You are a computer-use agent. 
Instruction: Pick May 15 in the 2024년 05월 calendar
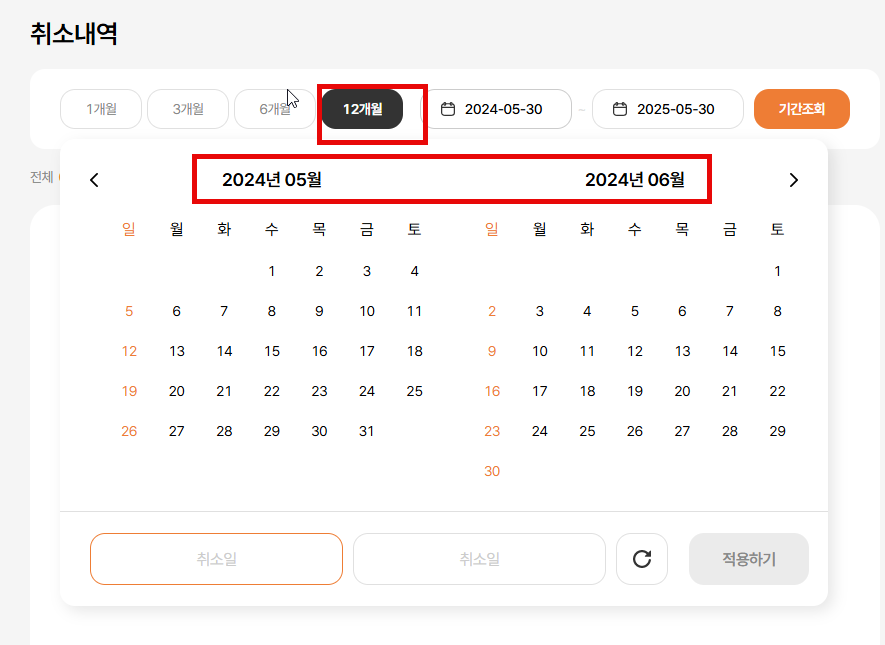click(272, 351)
